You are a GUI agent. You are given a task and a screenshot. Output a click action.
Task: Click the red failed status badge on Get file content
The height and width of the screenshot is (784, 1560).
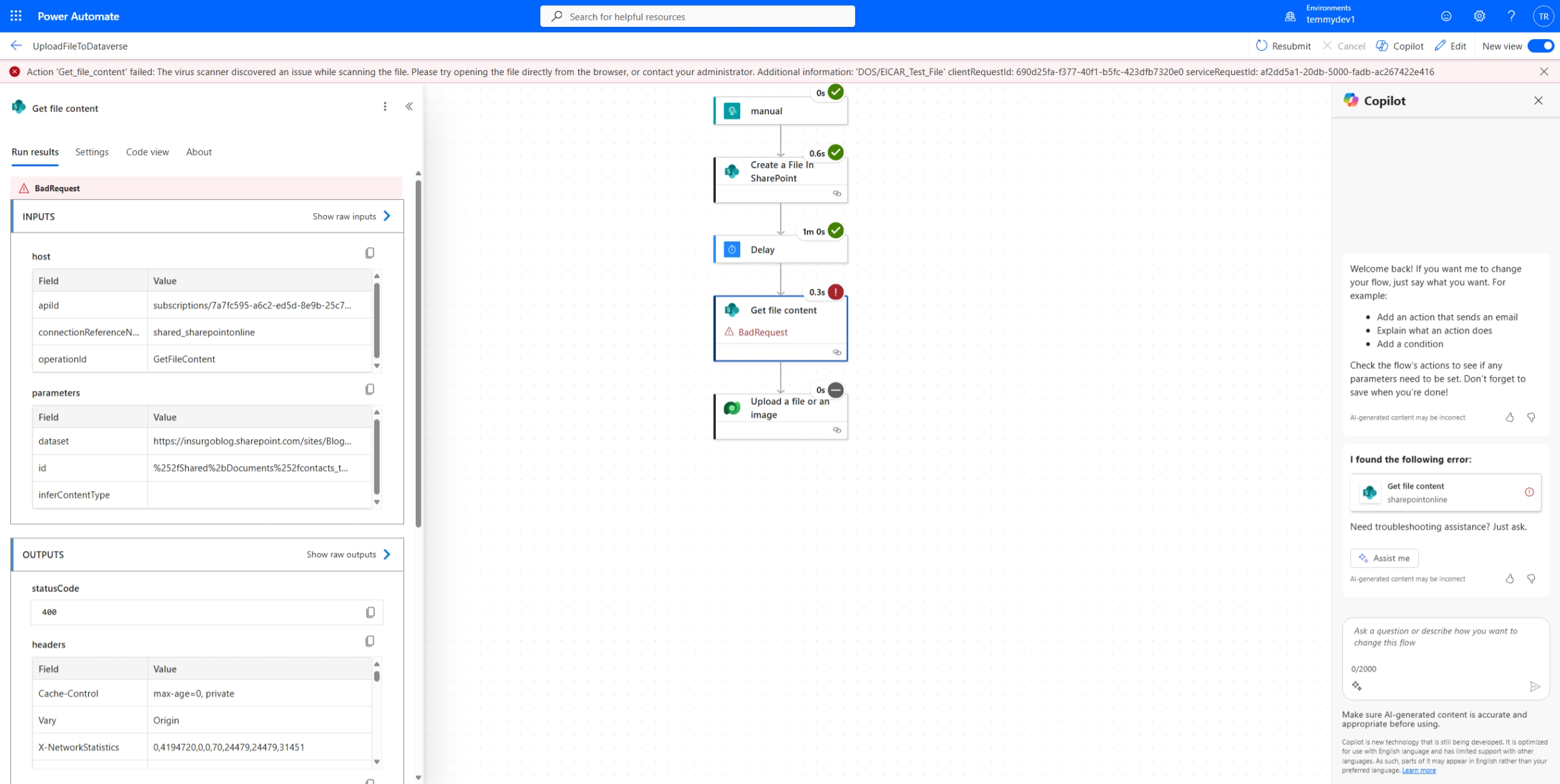tap(835, 292)
